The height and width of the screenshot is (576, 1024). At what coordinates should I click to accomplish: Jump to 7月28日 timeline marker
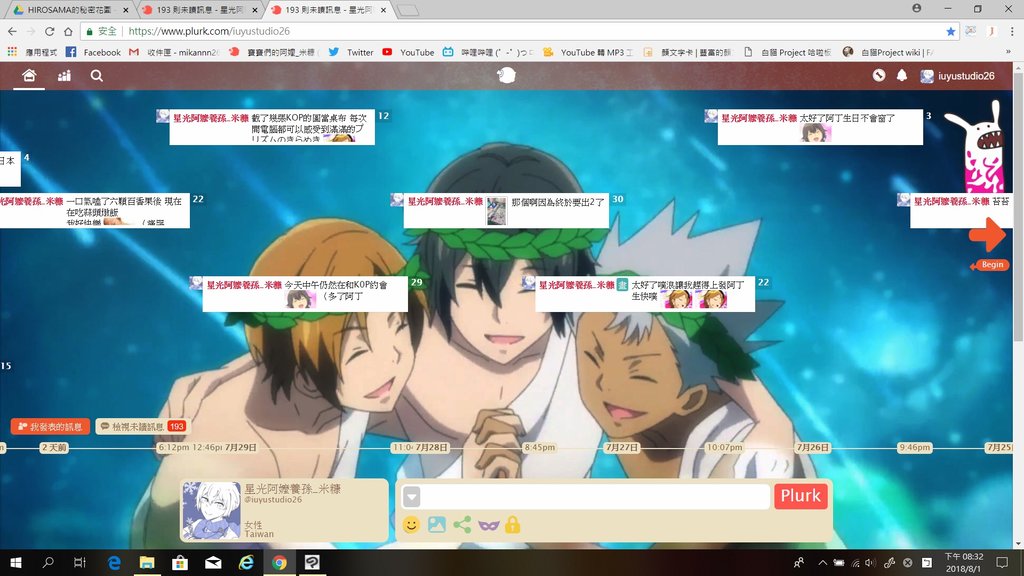432,447
